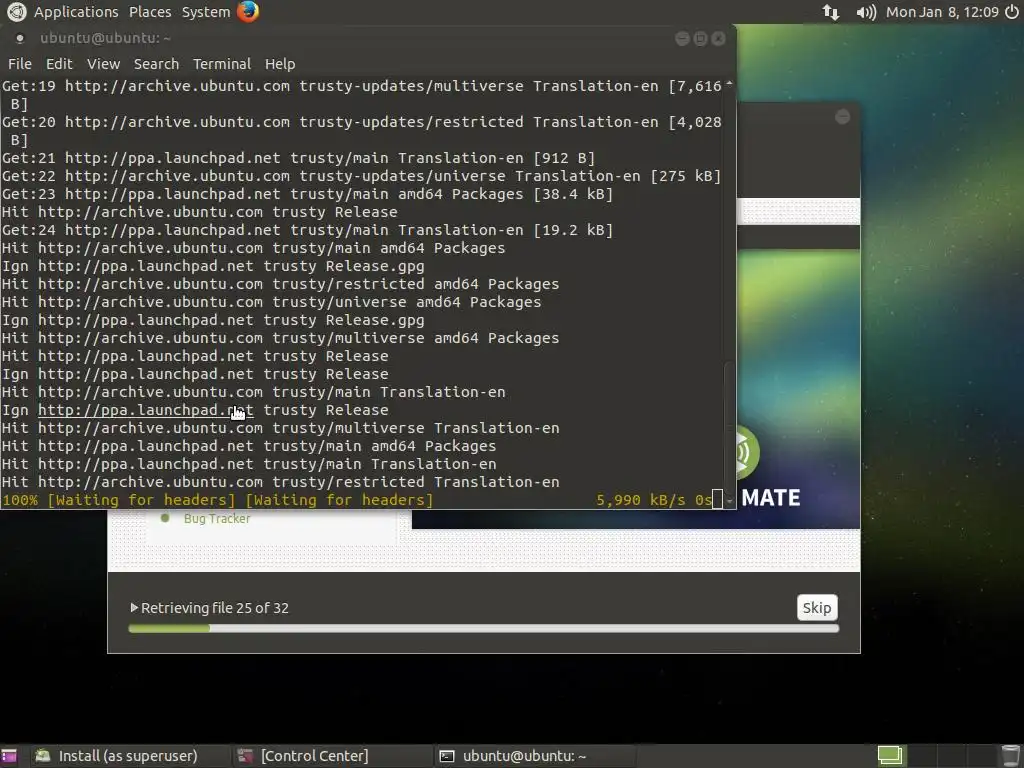Open the Bug Tracker link in installer
The image size is (1024, 768).
coord(217,519)
